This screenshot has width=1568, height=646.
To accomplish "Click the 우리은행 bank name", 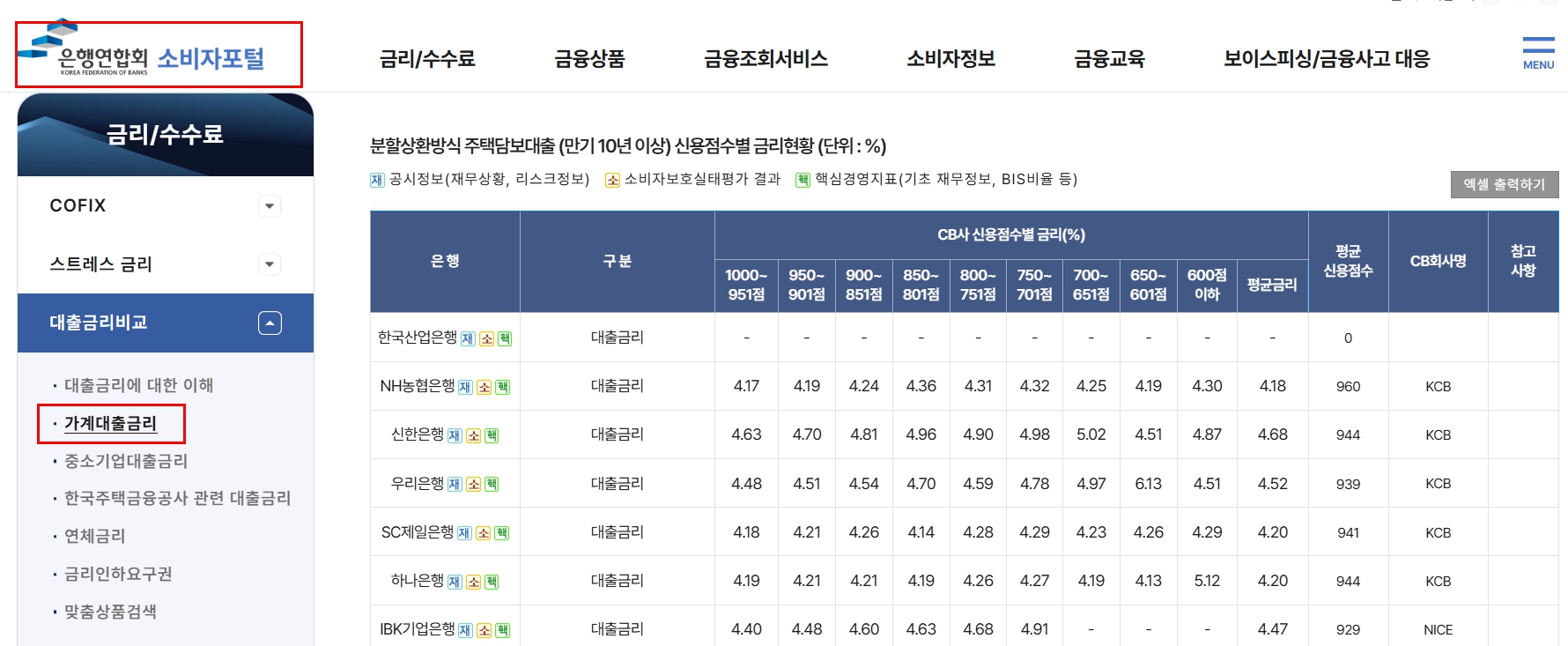I will click(418, 483).
